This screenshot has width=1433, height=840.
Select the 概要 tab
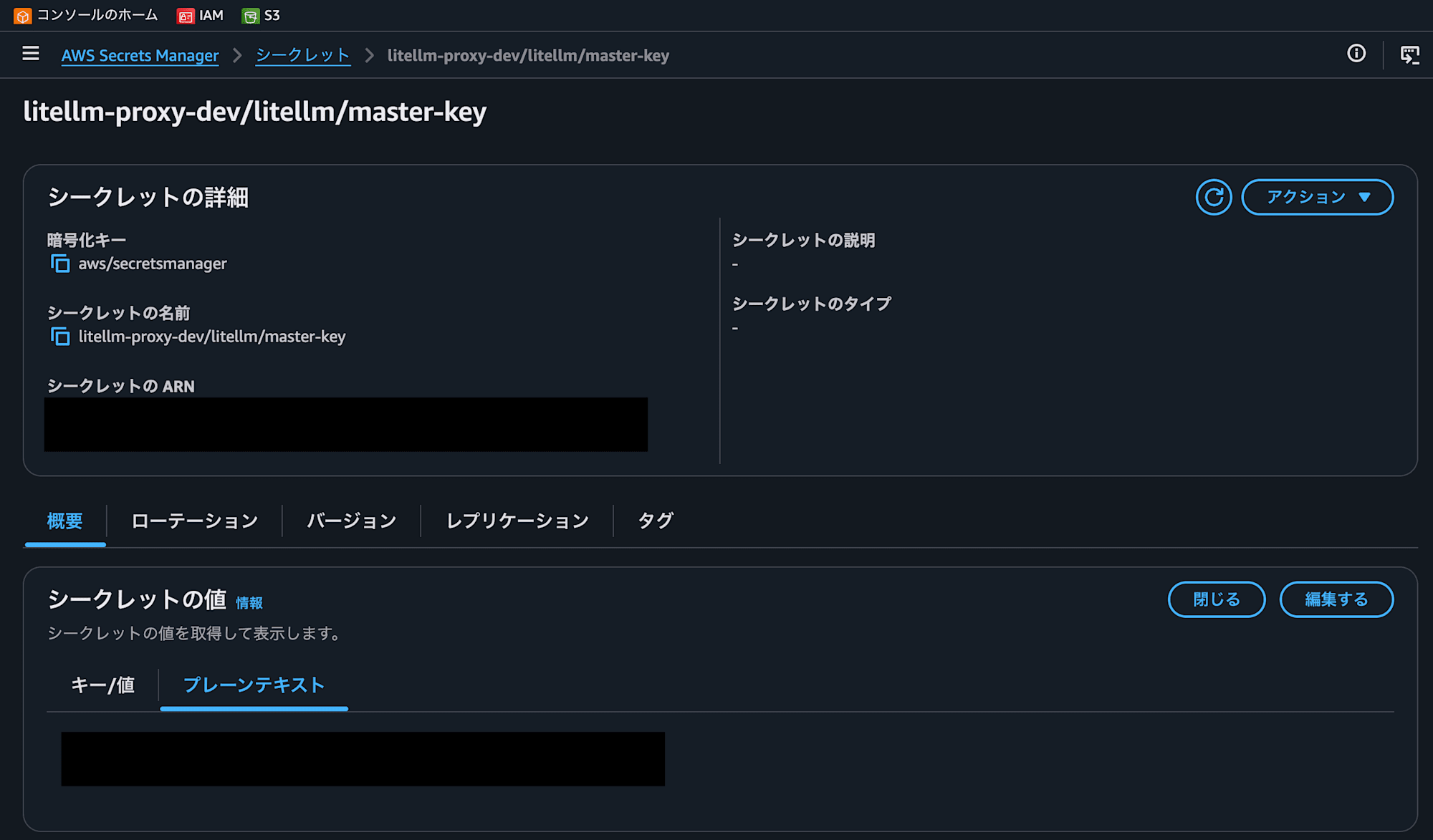pyautogui.click(x=65, y=521)
